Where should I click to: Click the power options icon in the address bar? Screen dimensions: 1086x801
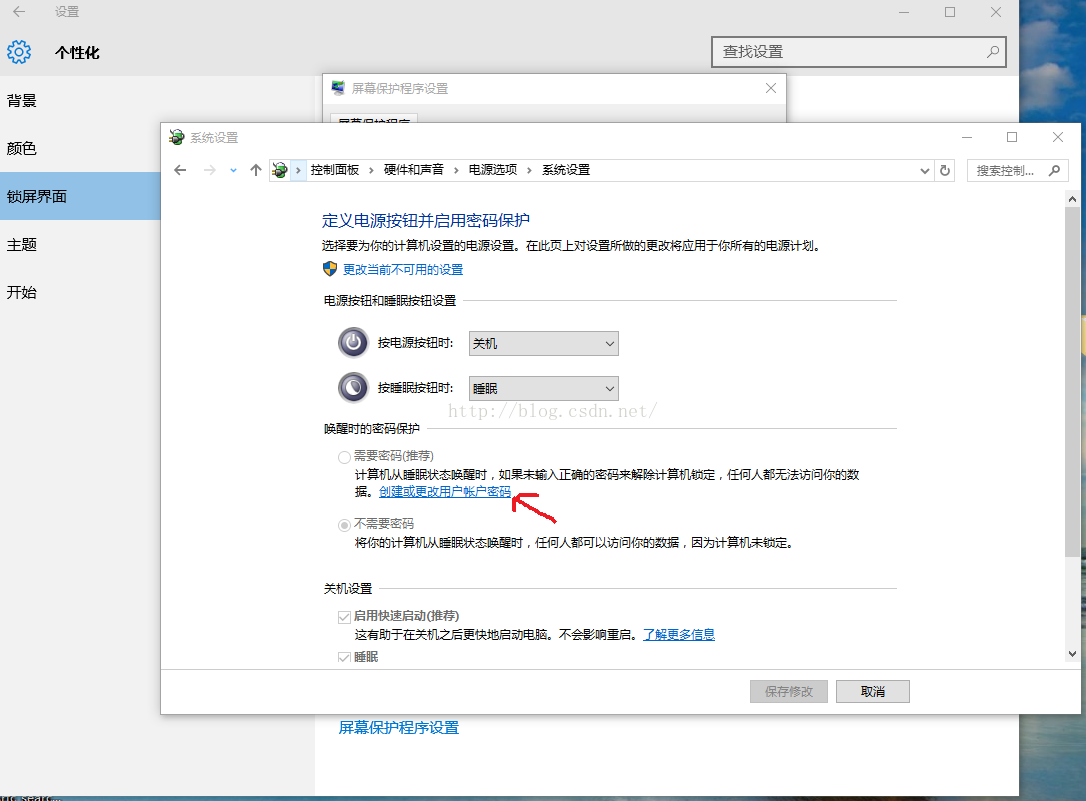(x=280, y=170)
